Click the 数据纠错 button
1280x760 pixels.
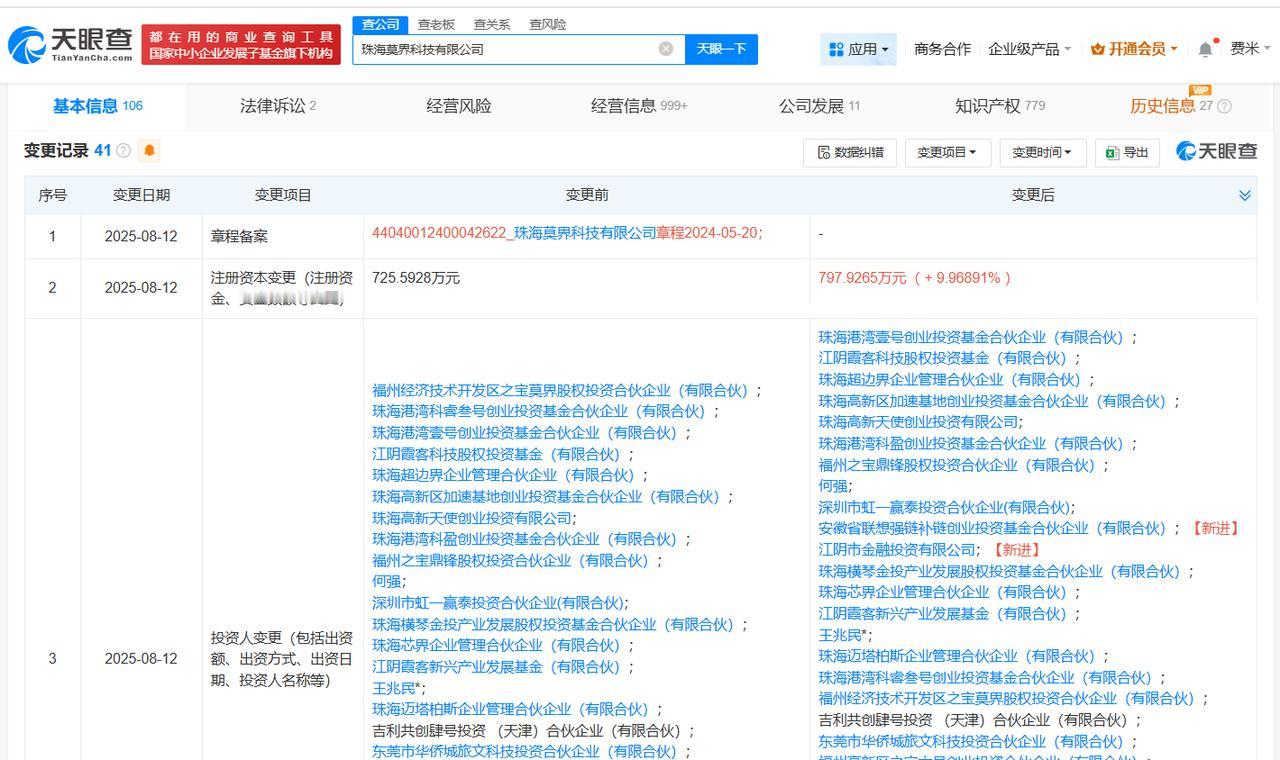pos(850,152)
